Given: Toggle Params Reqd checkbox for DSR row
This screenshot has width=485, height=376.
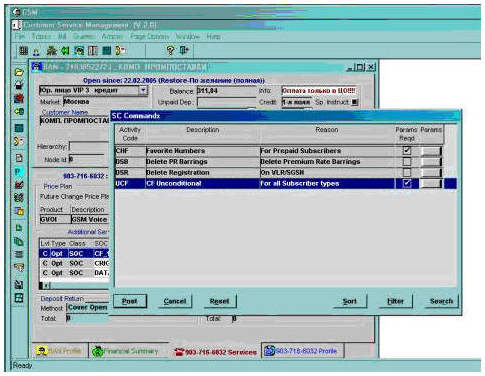Looking at the screenshot, I should point(407,172).
